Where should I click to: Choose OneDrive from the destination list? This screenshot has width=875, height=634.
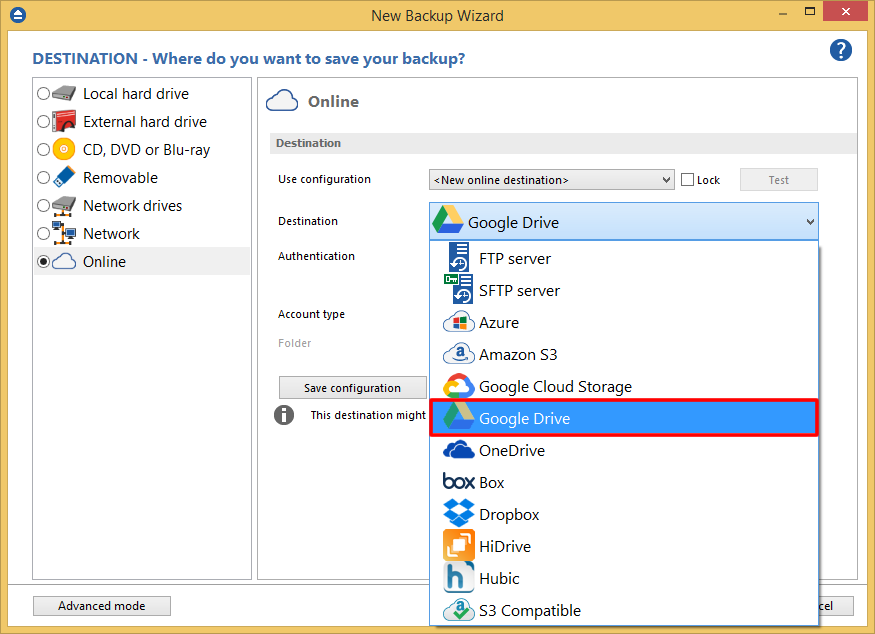pos(512,451)
